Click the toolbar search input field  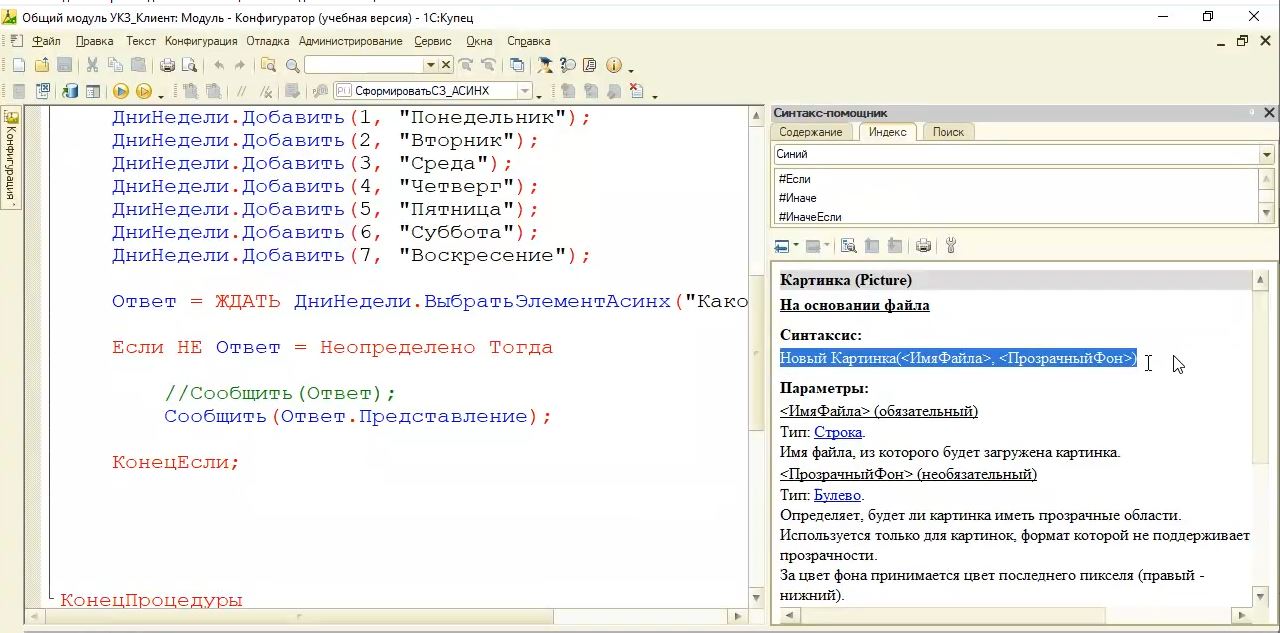(364, 66)
